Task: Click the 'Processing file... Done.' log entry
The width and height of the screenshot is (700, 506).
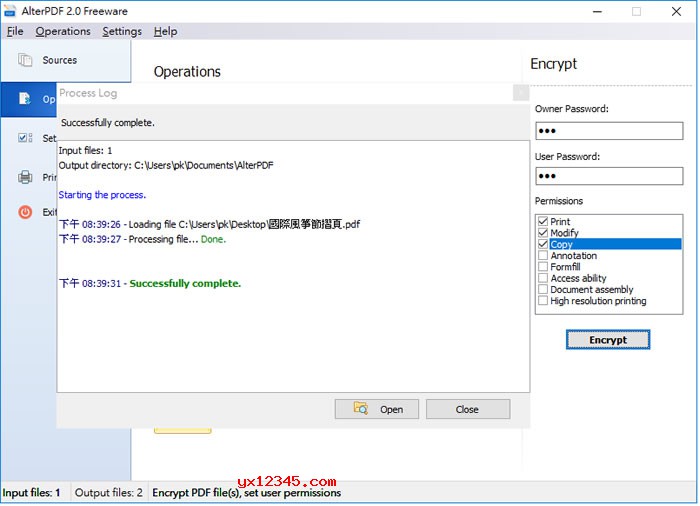Action: [142, 239]
